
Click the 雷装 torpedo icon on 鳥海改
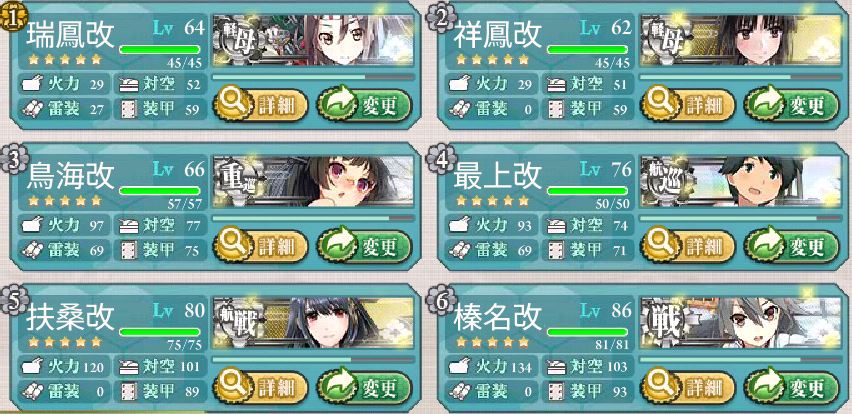[x=32, y=250]
